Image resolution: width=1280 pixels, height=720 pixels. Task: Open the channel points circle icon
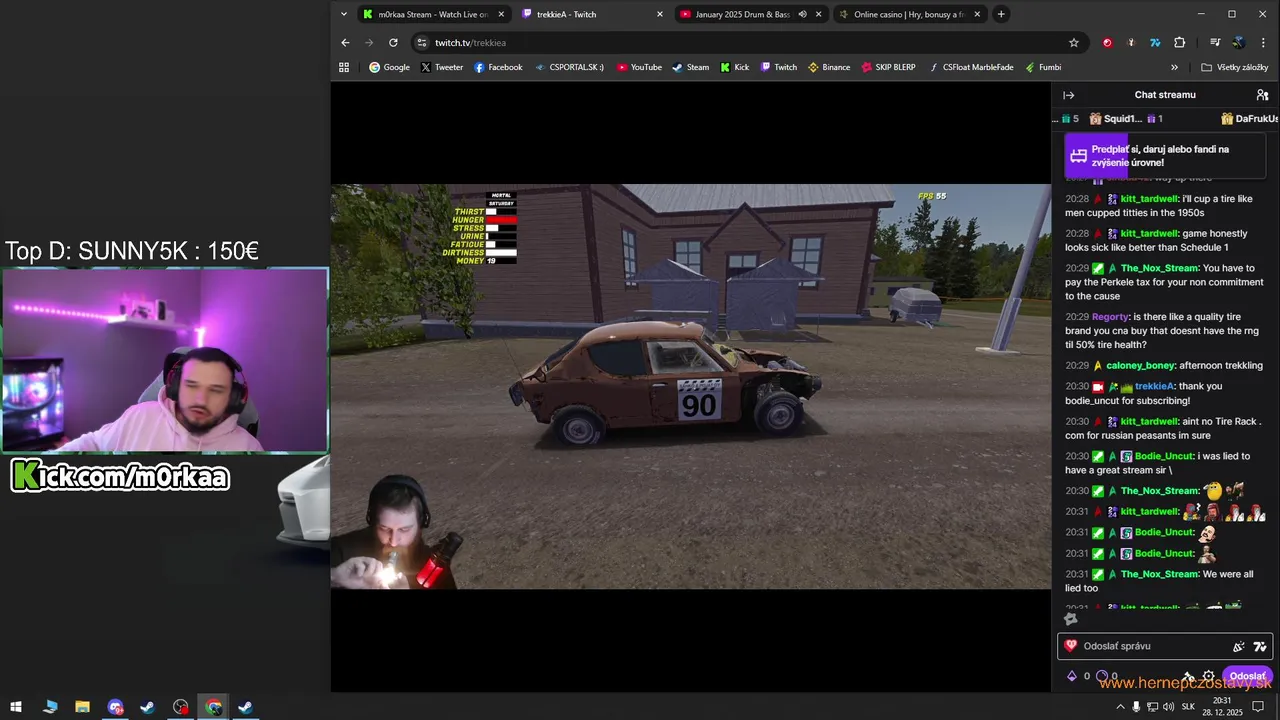coord(1102,676)
